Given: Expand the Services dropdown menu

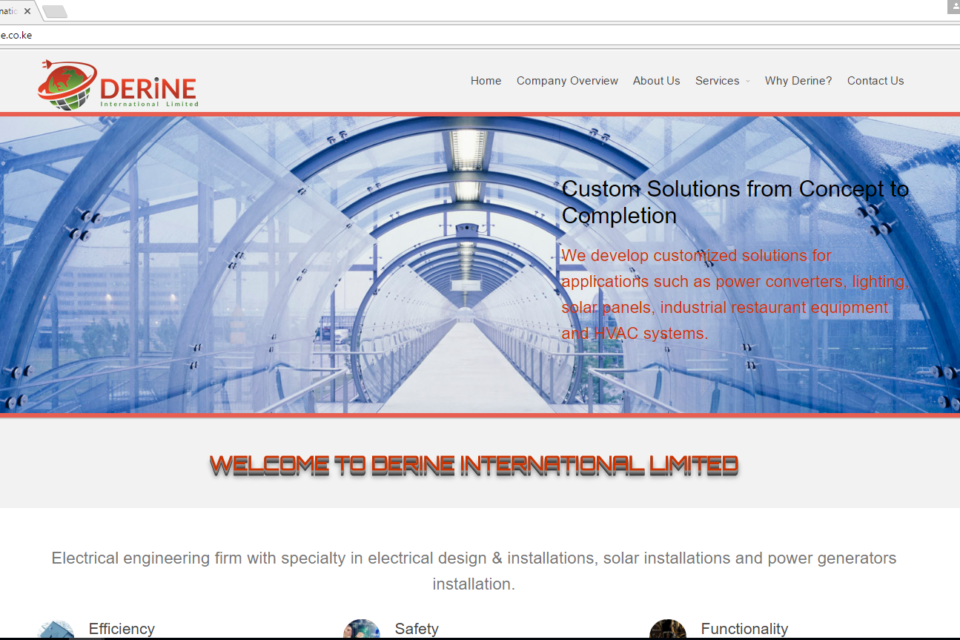Looking at the screenshot, I should tap(718, 81).
